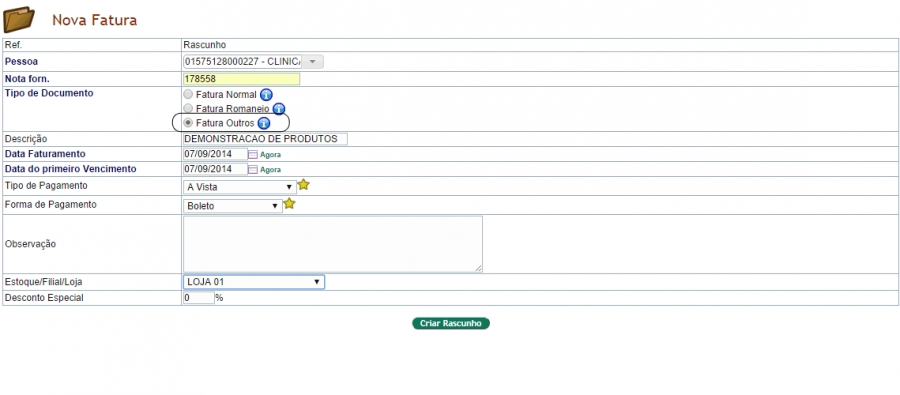Click star icon next to Forma de Pagamento

tap(290, 203)
